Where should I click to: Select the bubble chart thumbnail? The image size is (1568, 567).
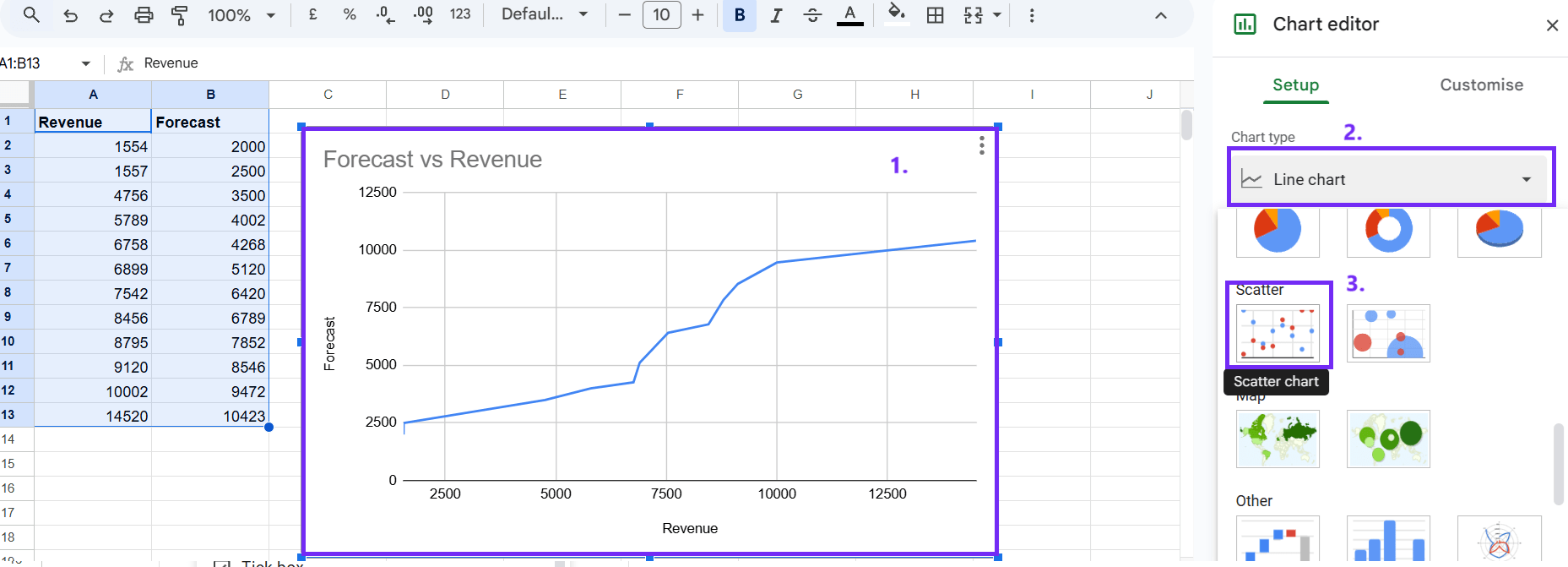[1388, 333]
